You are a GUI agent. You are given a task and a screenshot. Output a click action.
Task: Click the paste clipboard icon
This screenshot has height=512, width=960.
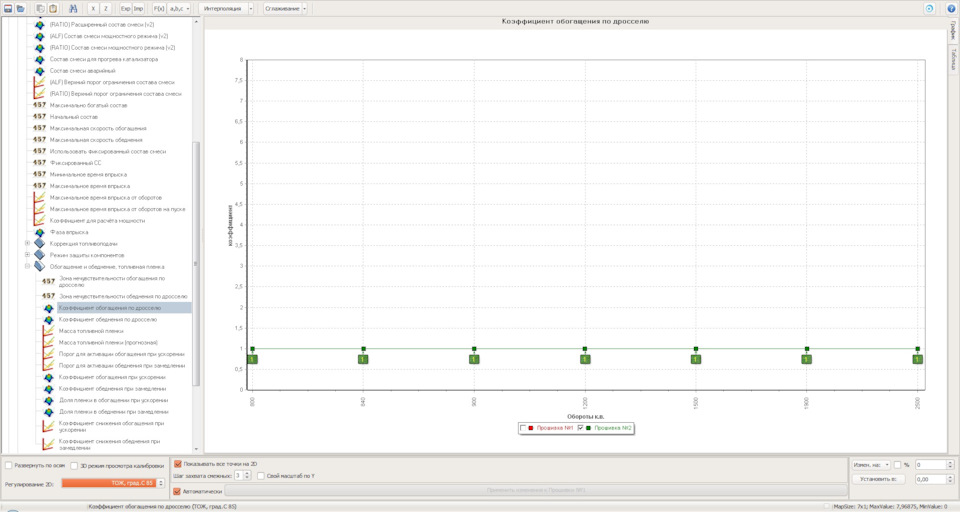click(x=53, y=9)
